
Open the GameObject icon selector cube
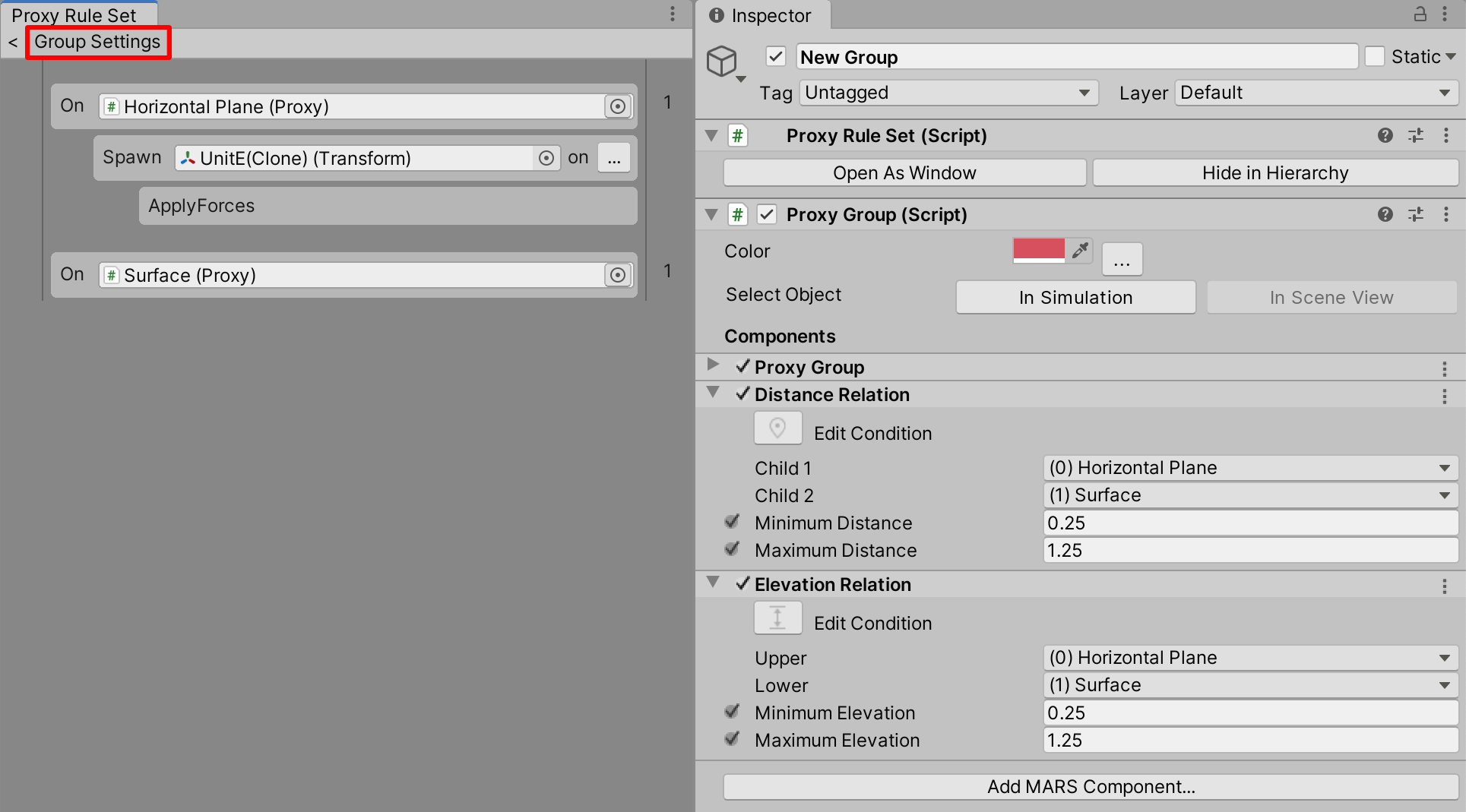[722, 61]
